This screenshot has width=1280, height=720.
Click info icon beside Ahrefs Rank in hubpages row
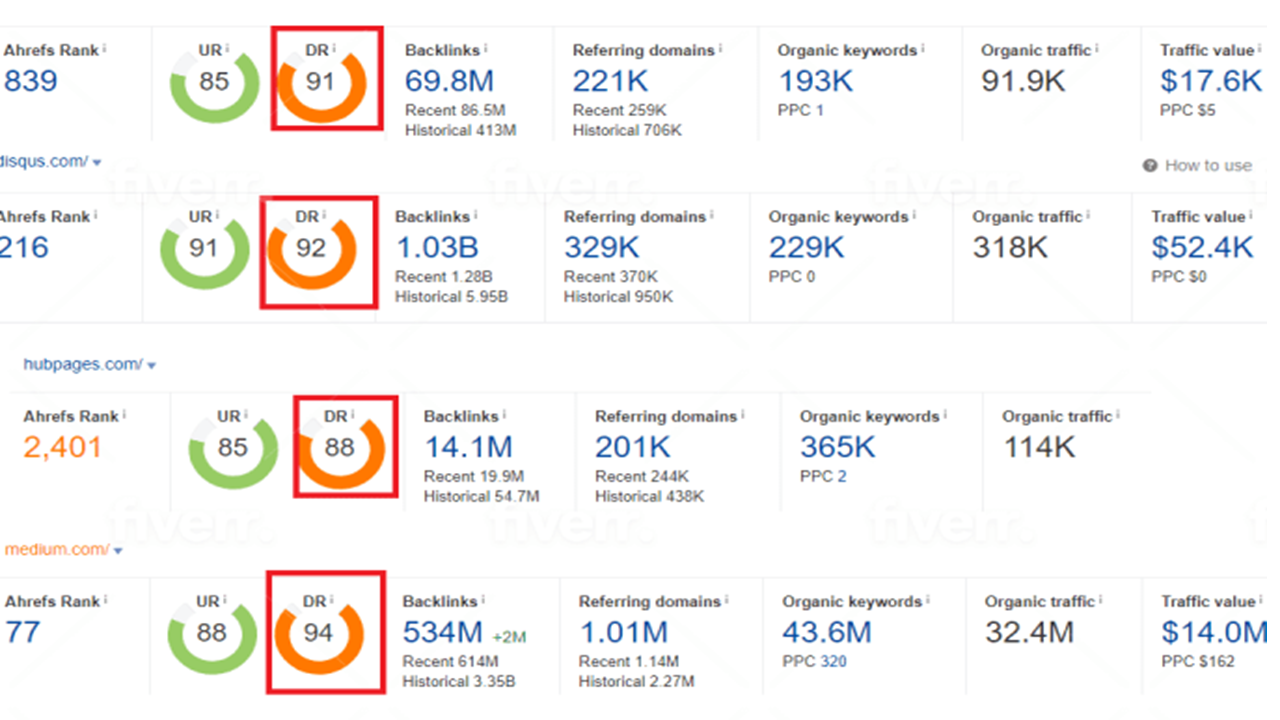[x=125, y=415]
